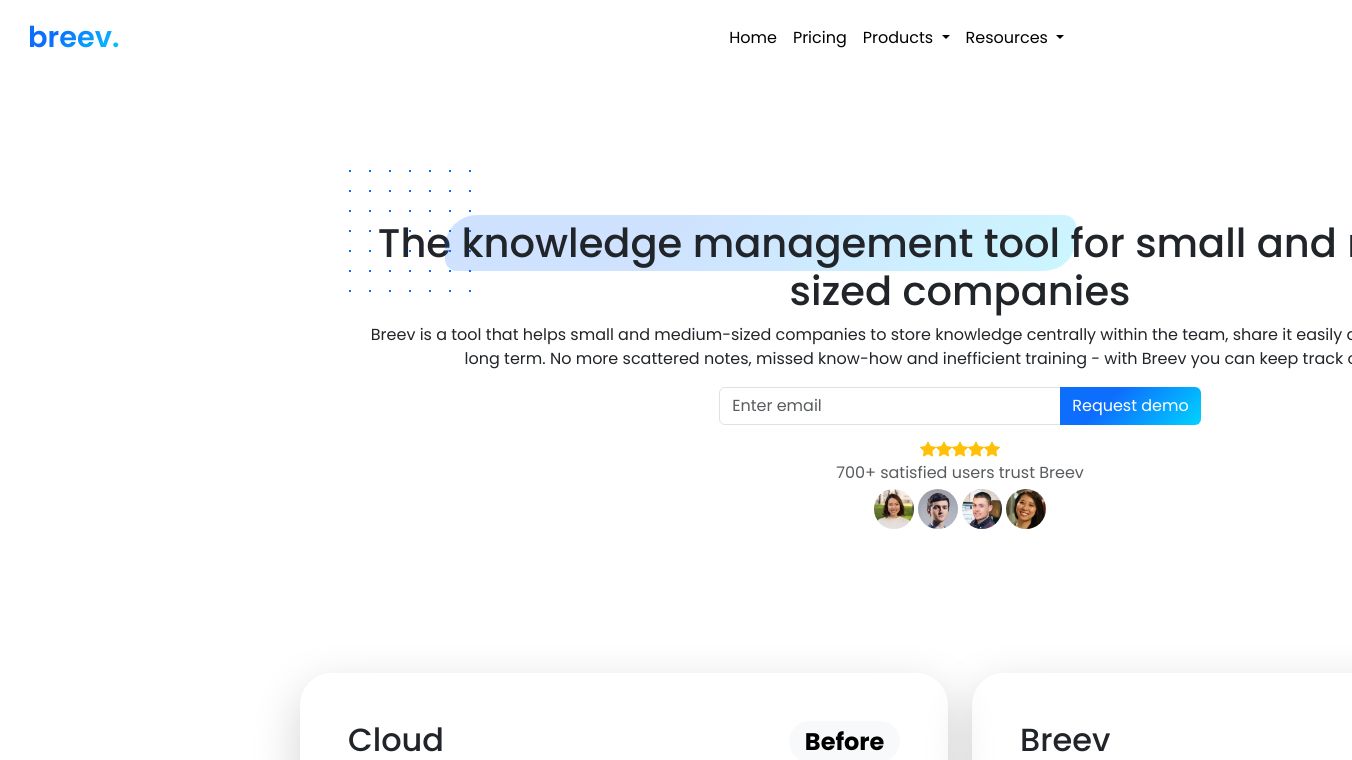Image resolution: width=1352 pixels, height=760 pixels.
Task: Click the '700+ satisfied users trust Breev' text
Action: click(960, 473)
